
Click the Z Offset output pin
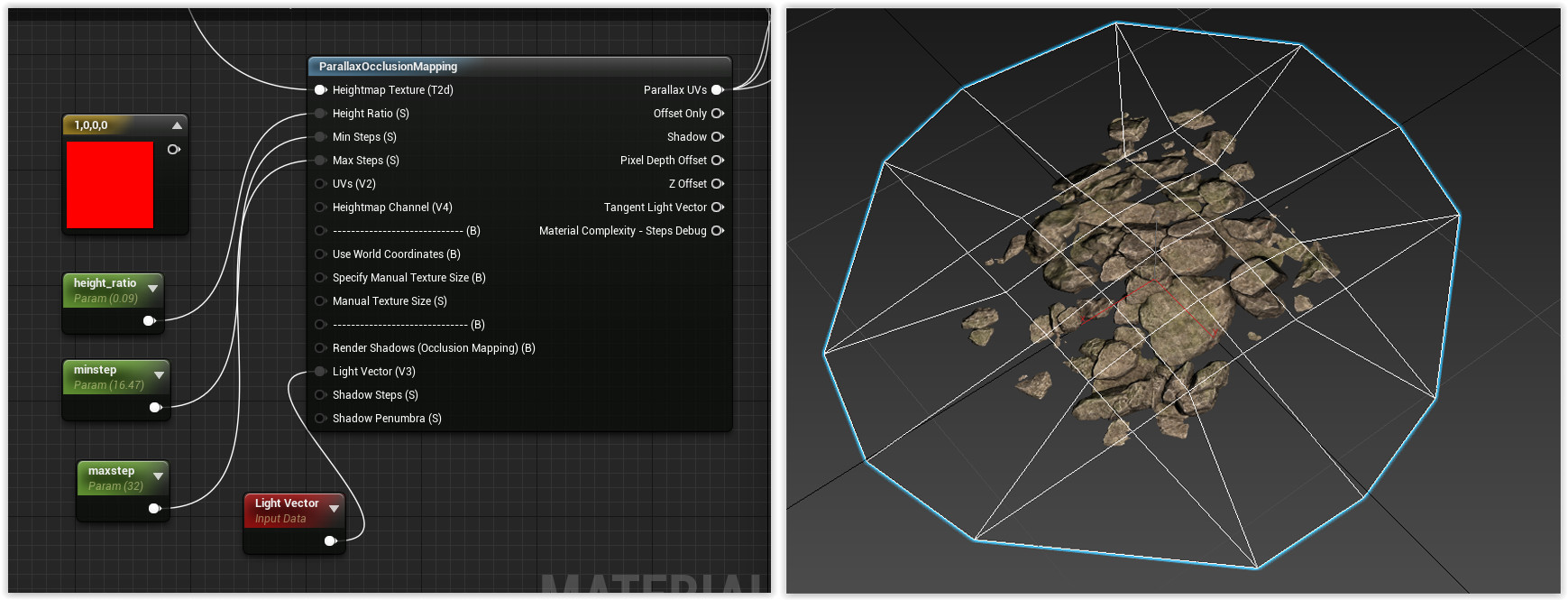pyautogui.click(x=717, y=184)
